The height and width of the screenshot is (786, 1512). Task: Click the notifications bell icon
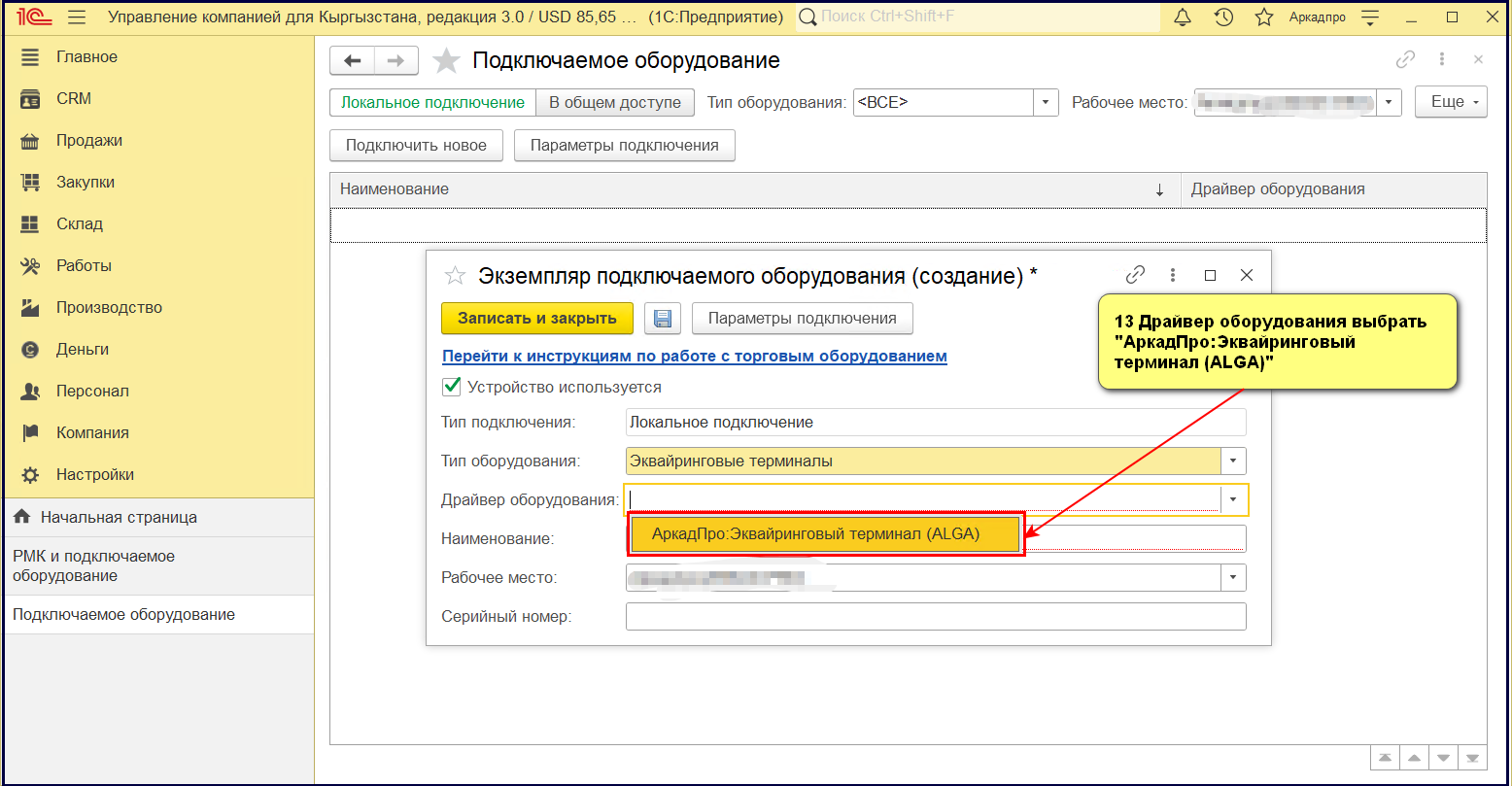pos(1183,17)
